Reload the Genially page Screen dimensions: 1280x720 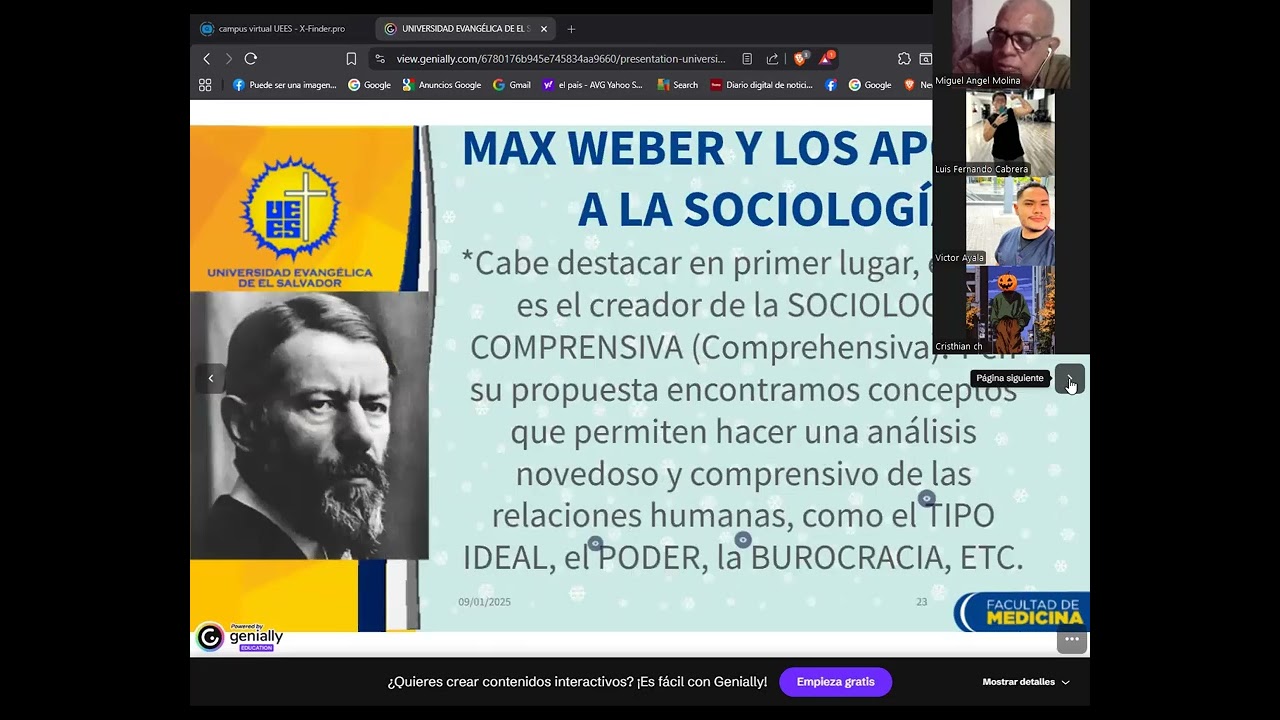pos(251,59)
